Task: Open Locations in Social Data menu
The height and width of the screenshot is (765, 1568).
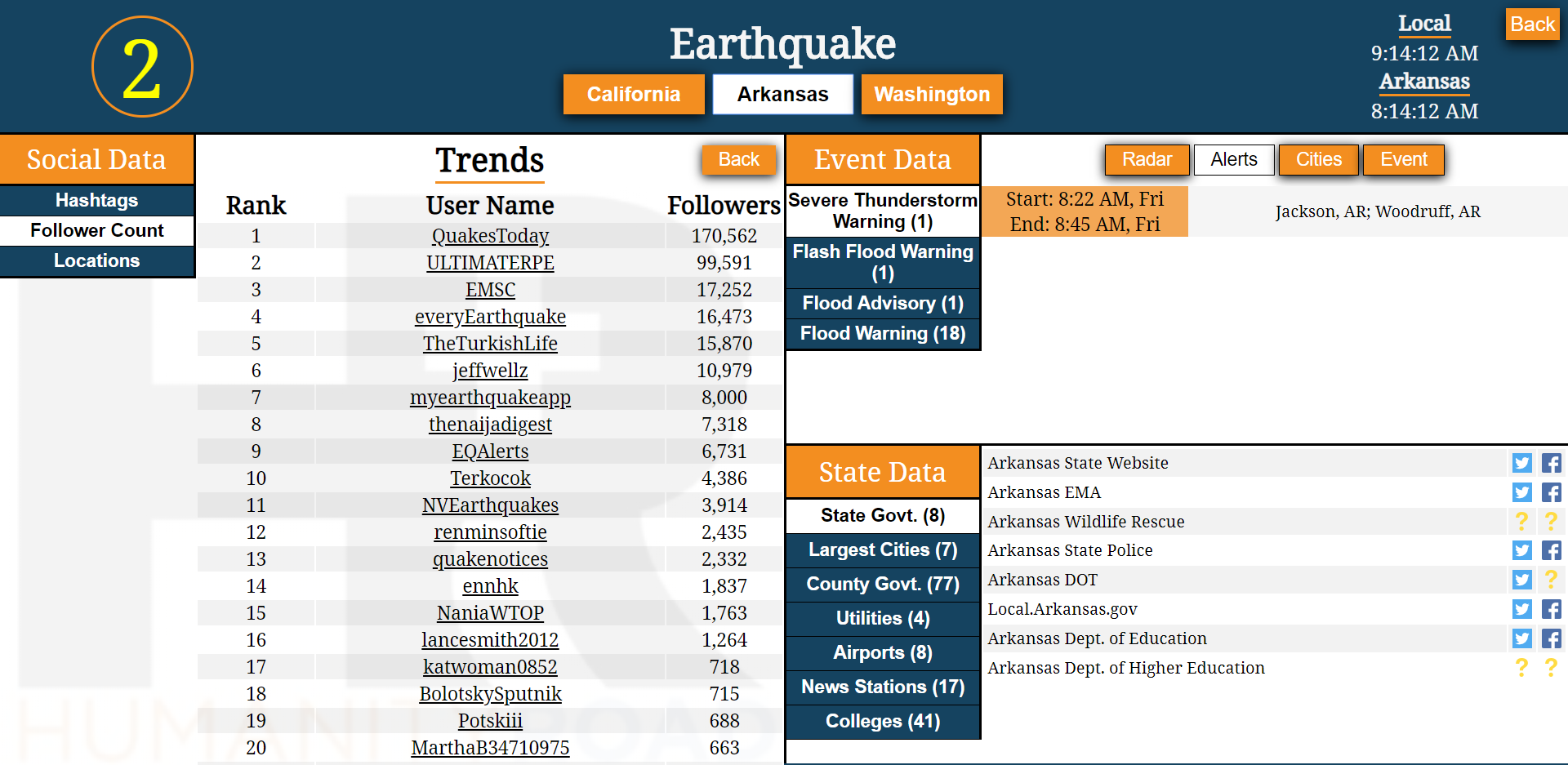Action: pos(96,260)
